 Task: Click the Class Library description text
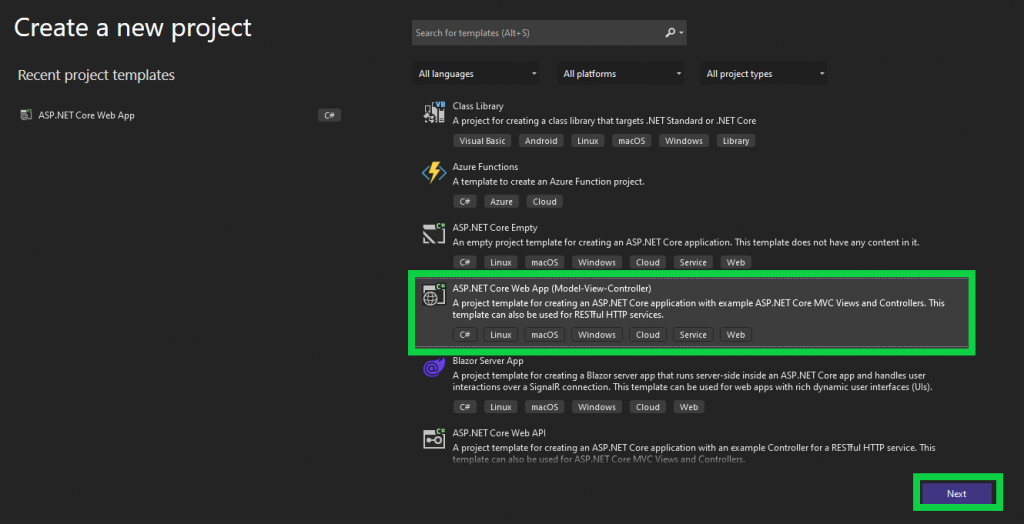605,121
